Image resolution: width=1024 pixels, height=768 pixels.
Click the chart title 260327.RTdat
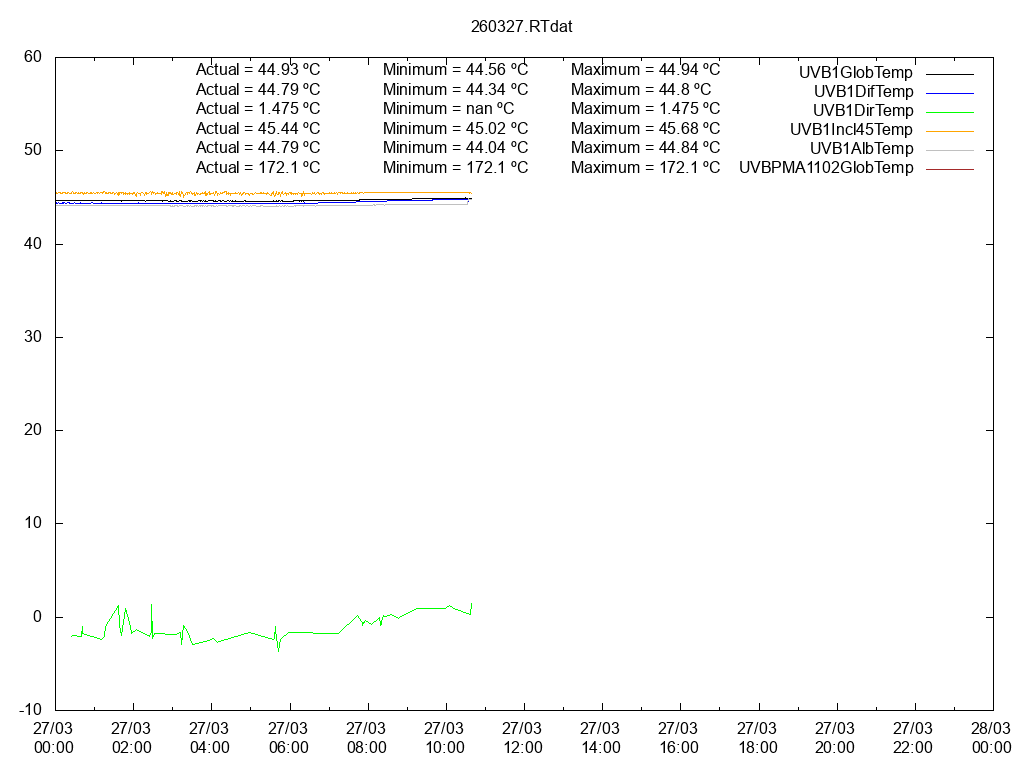521,26
